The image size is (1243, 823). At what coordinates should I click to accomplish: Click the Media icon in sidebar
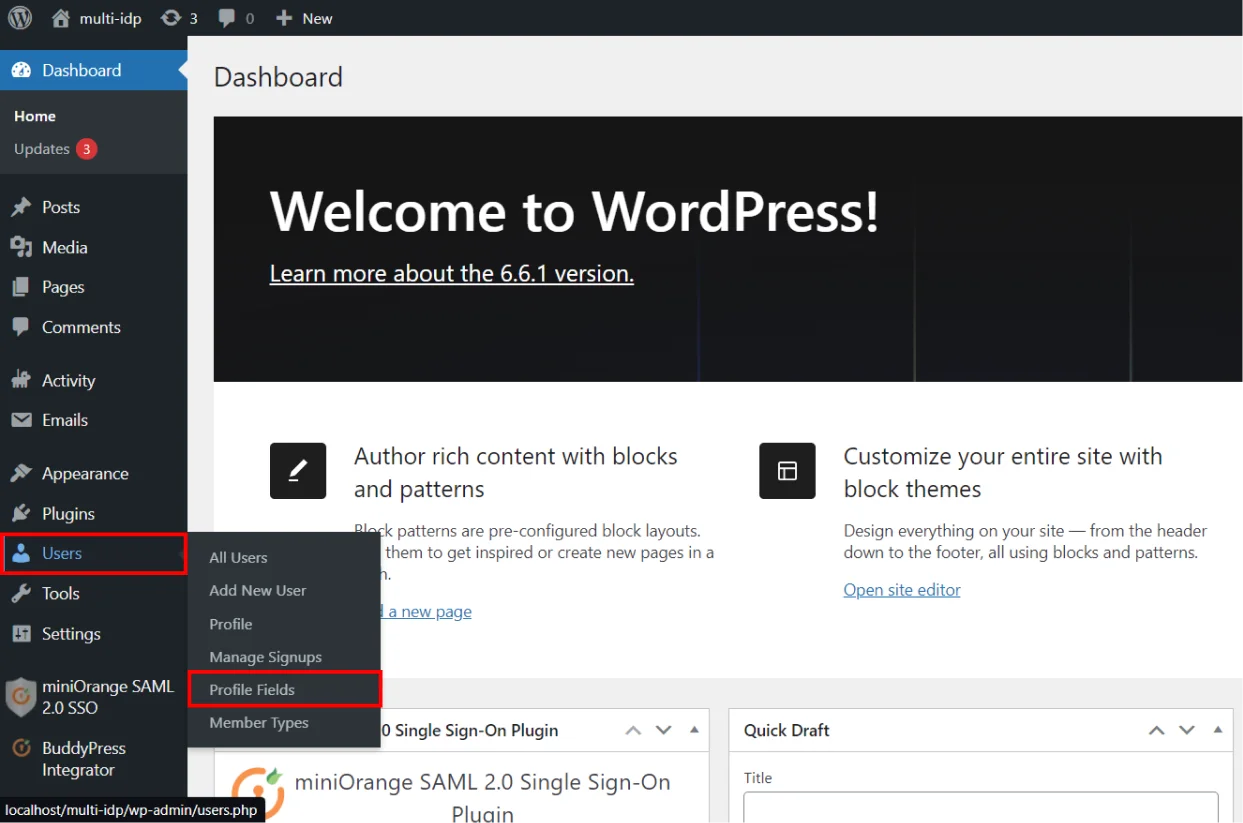[21, 247]
